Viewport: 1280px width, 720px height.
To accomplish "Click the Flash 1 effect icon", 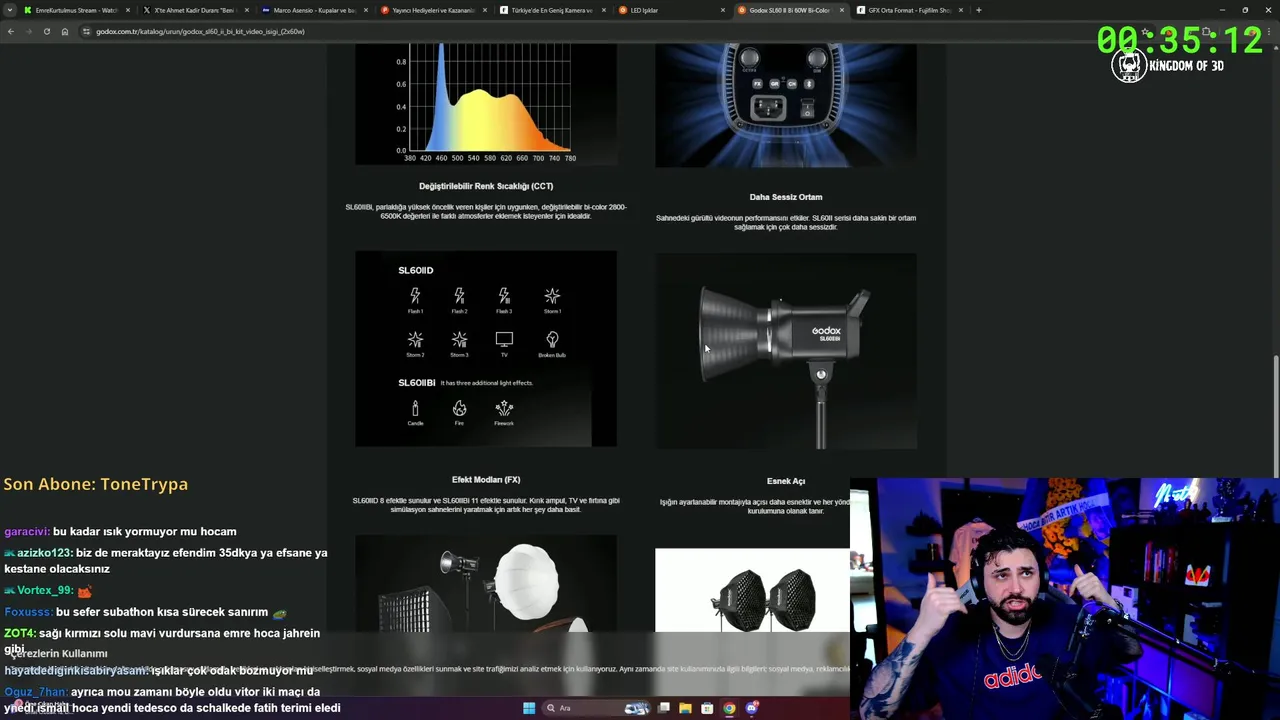I will (x=415, y=299).
